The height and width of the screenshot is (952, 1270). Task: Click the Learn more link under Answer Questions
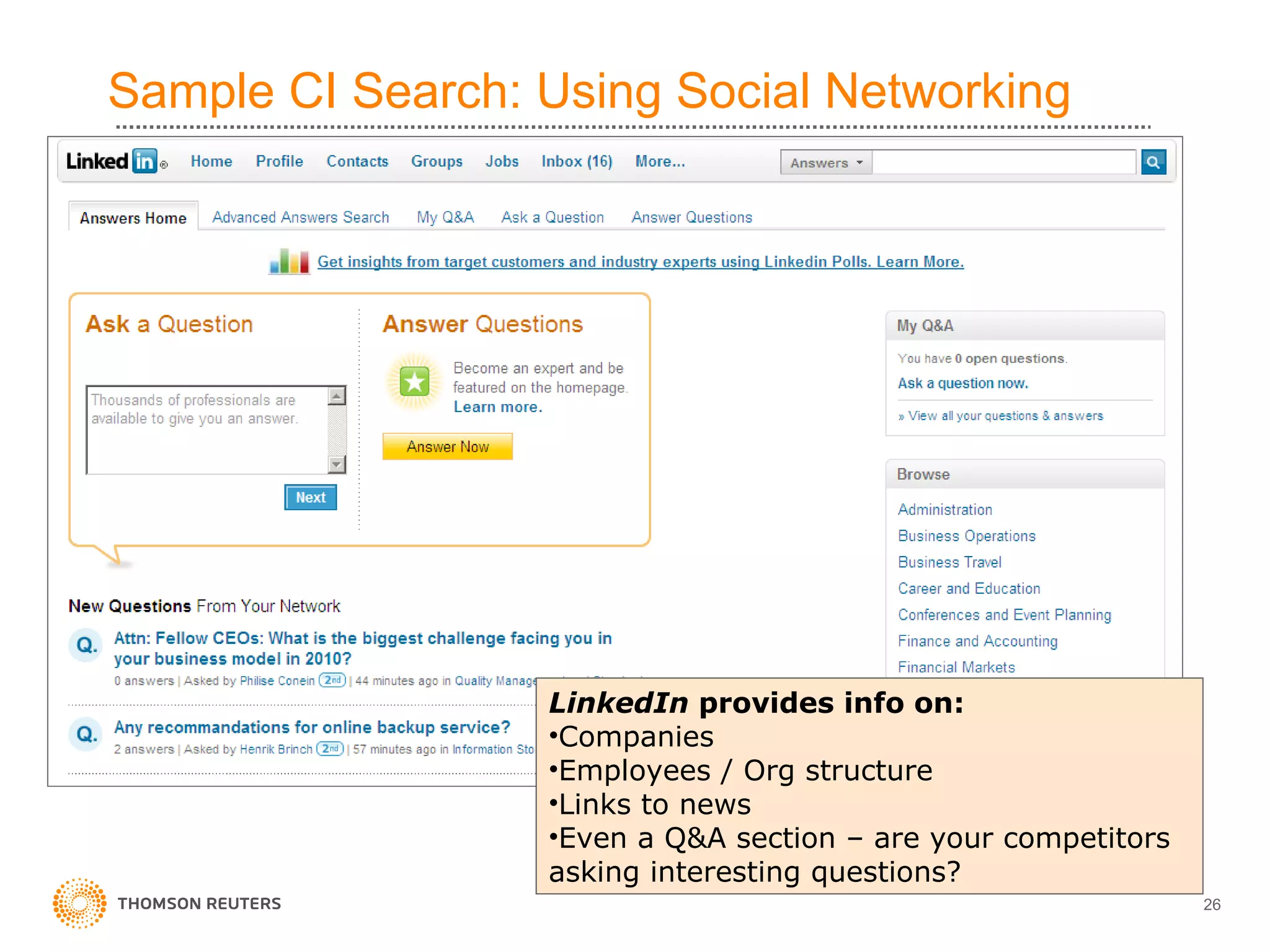pyautogui.click(x=498, y=407)
